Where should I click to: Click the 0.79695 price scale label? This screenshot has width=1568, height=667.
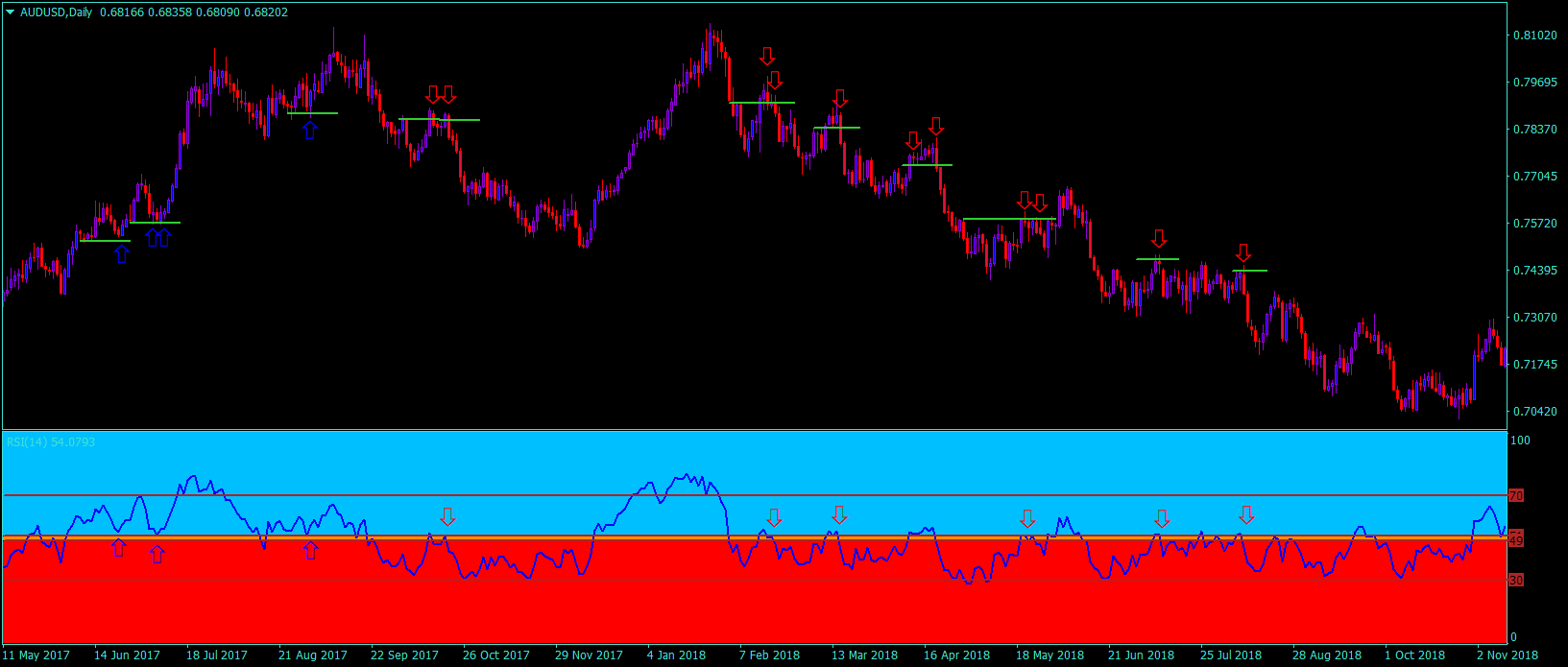1534,83
